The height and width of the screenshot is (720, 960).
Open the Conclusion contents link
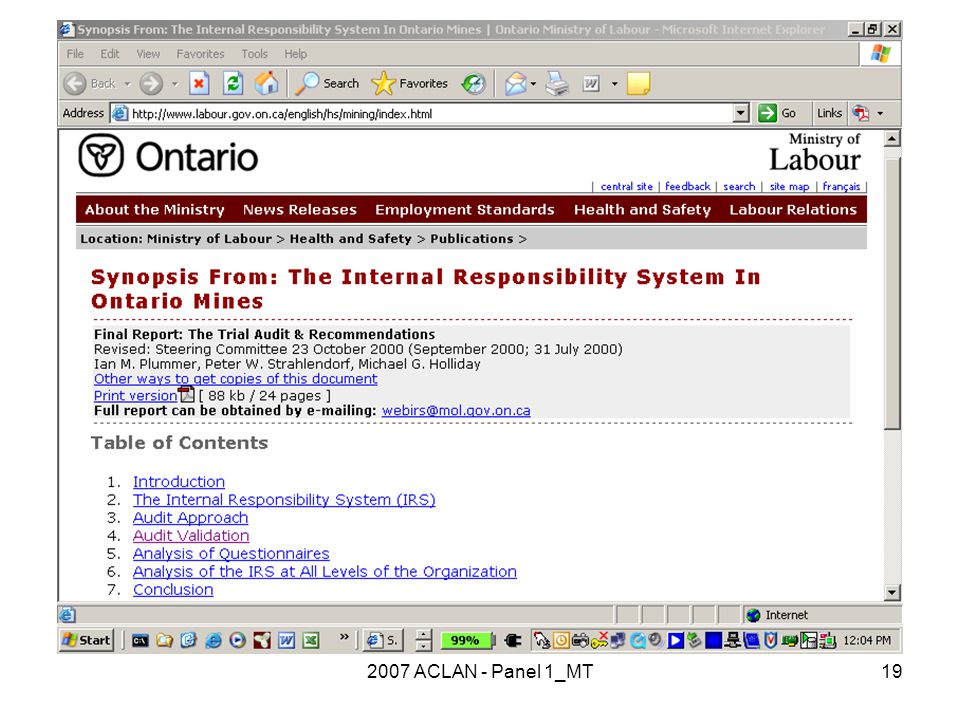point(173,590)
